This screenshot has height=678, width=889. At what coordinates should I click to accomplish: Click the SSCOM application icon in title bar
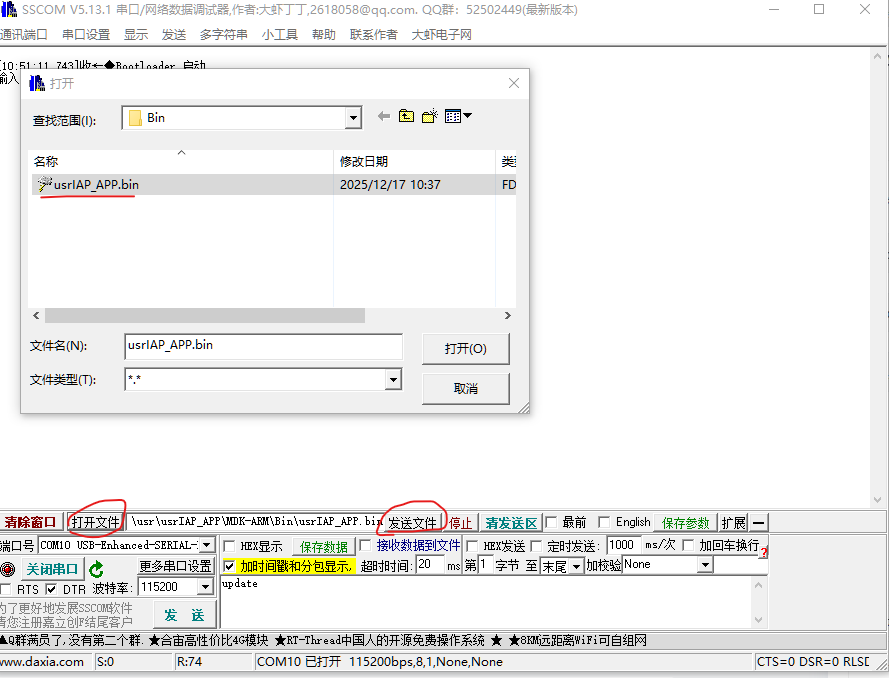pos(9,10)
